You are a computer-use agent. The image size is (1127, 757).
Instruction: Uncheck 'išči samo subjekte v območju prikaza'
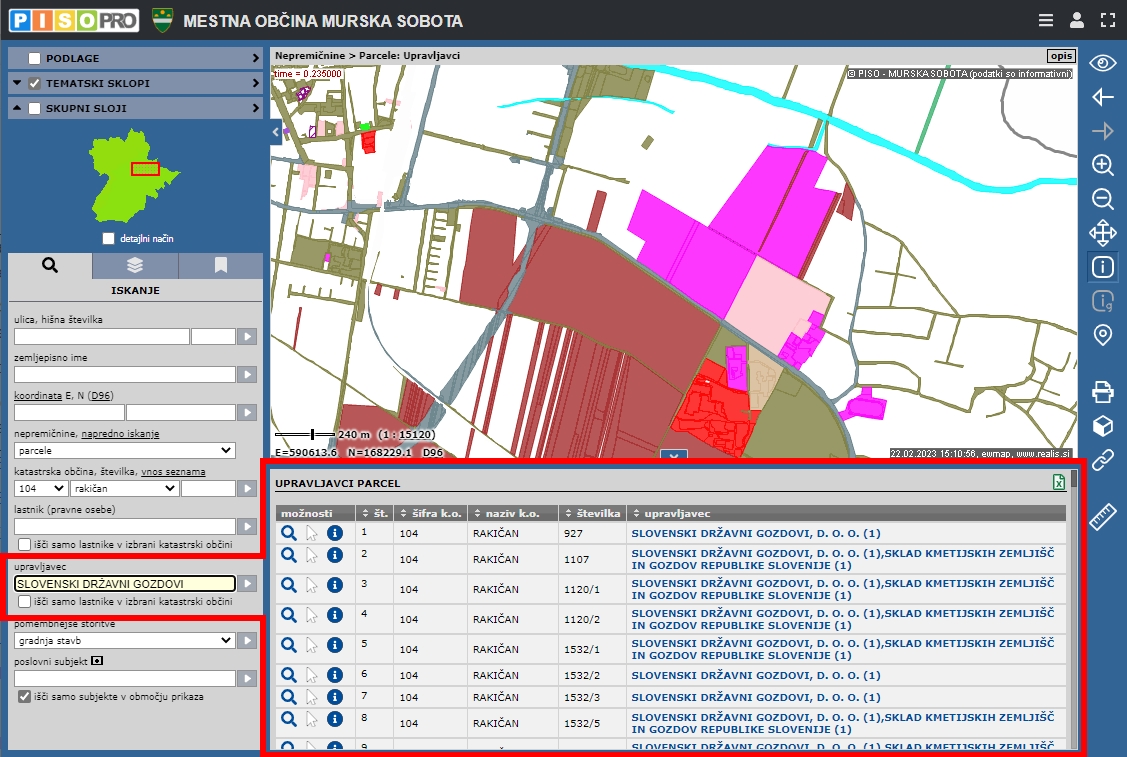point(25,696)
